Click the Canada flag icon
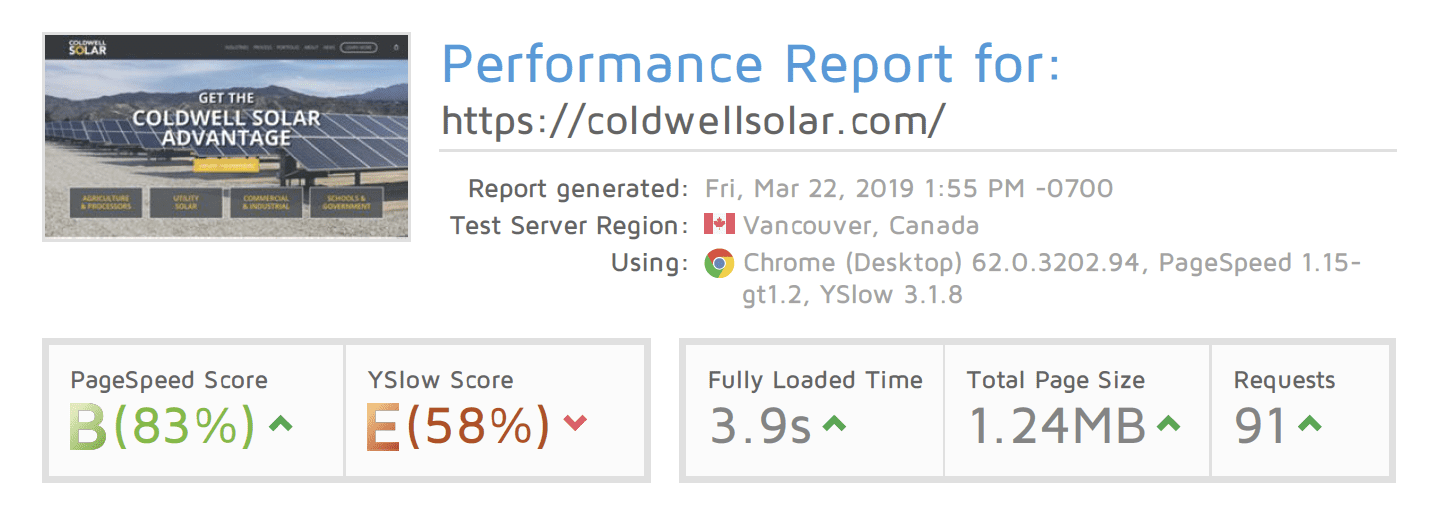 click(x=719, y=225)
